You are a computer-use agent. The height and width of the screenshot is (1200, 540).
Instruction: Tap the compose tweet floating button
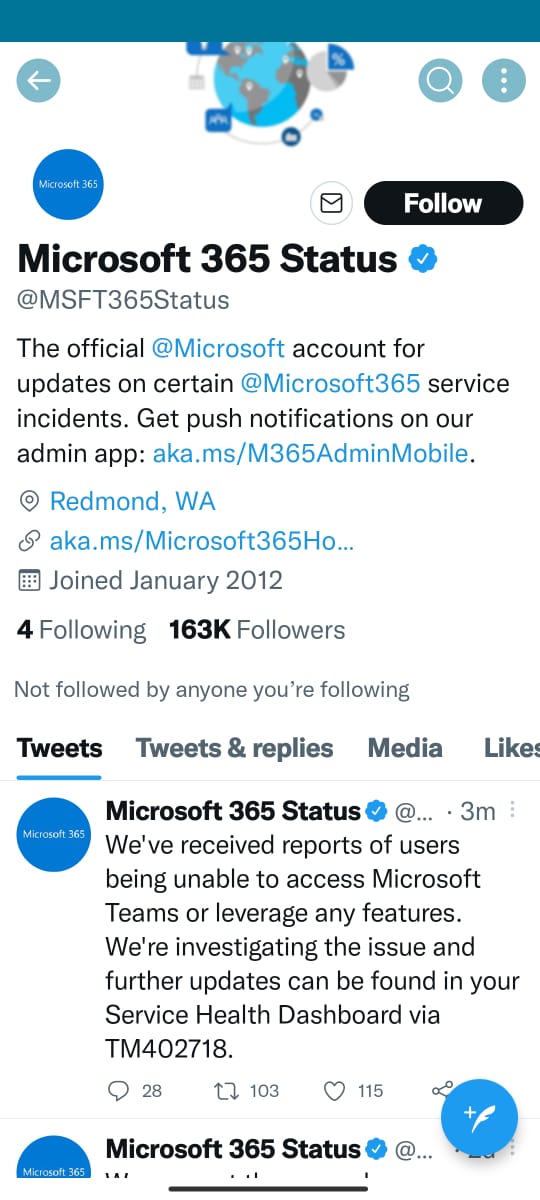(x=480, y=1117)
